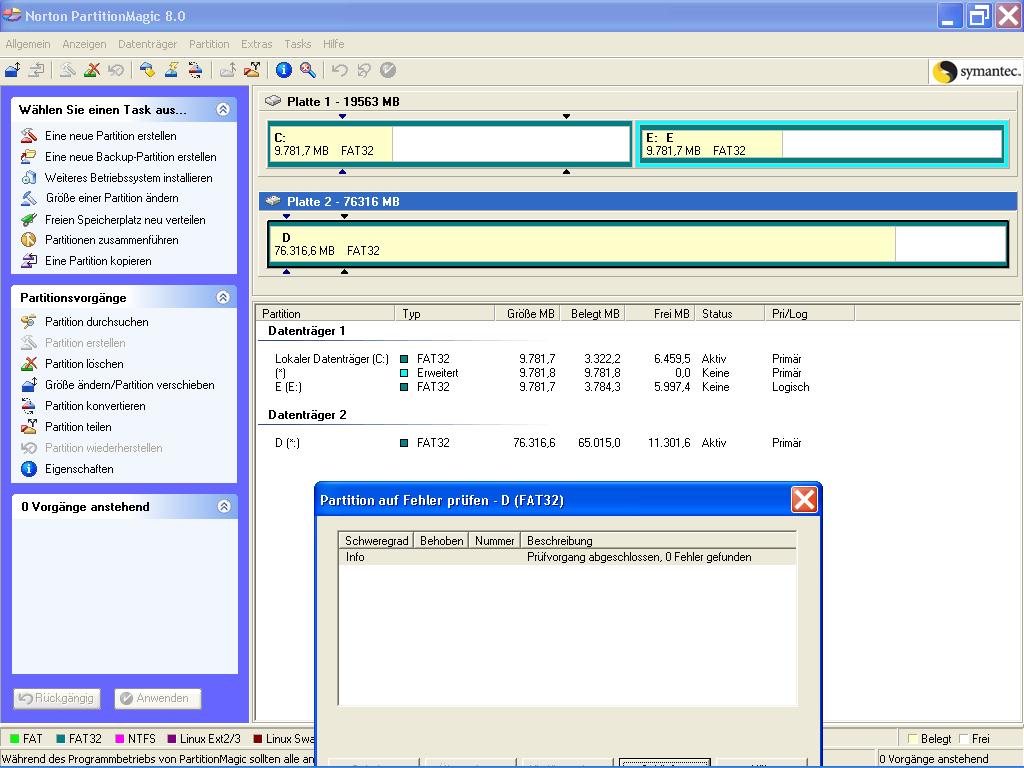Image resolution: width=1024 pixels, height=768 pixels.
Task: Click the Copy partition toolbar icon
Action: 37,70
